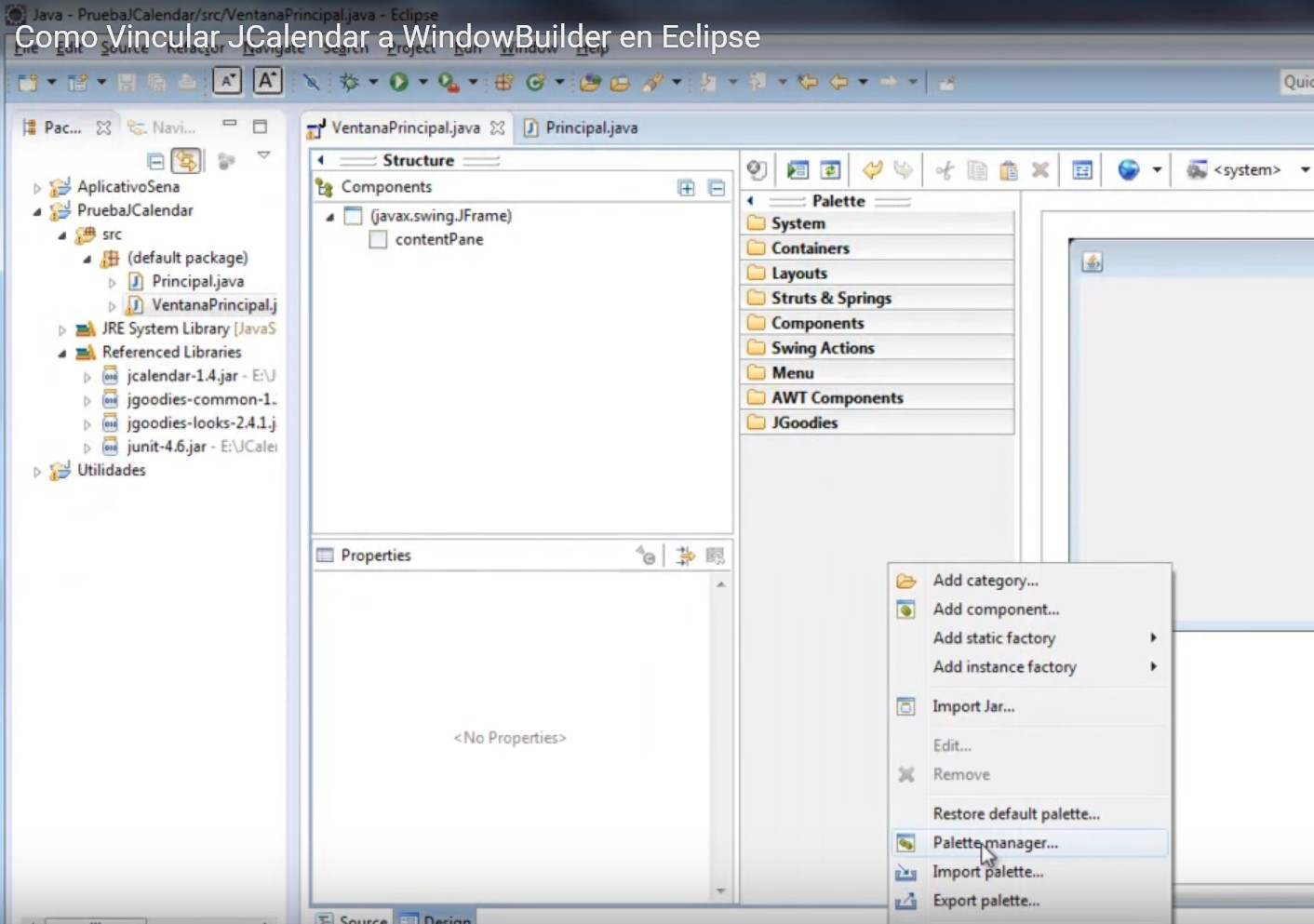Click the Debug bug icon in toolbar
The height and width of the screenshot is (924, 1314).
(349, 82)
